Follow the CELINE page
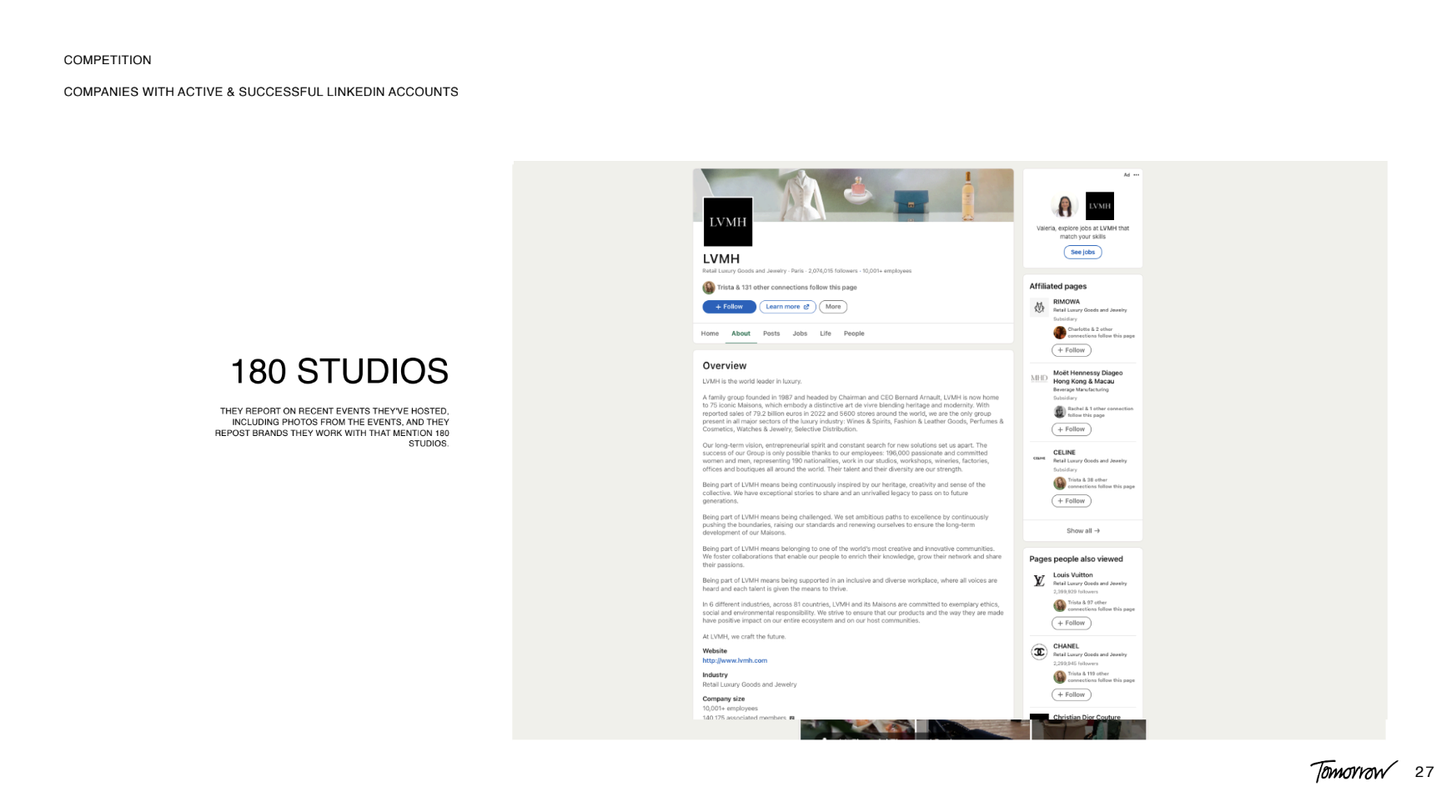 tap(1072, 501)
